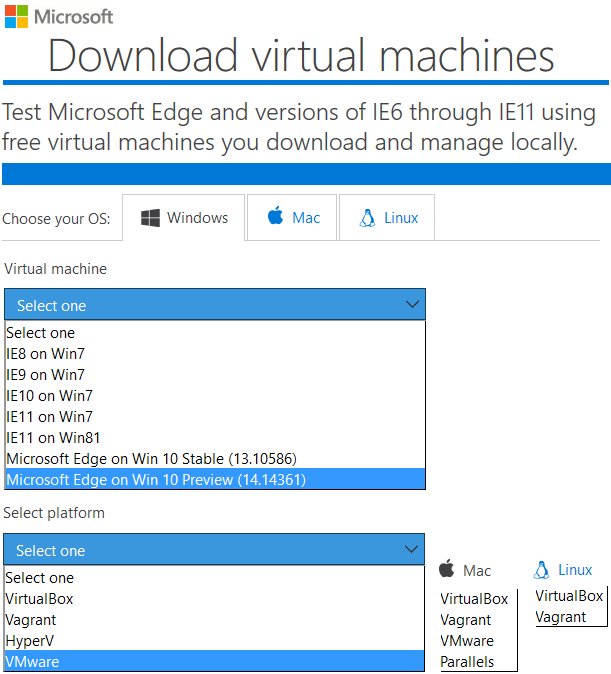The width and height of the screenshot is (611, 674).
Task: Switch to the Windows OS tab
Action: coord(184,218)
